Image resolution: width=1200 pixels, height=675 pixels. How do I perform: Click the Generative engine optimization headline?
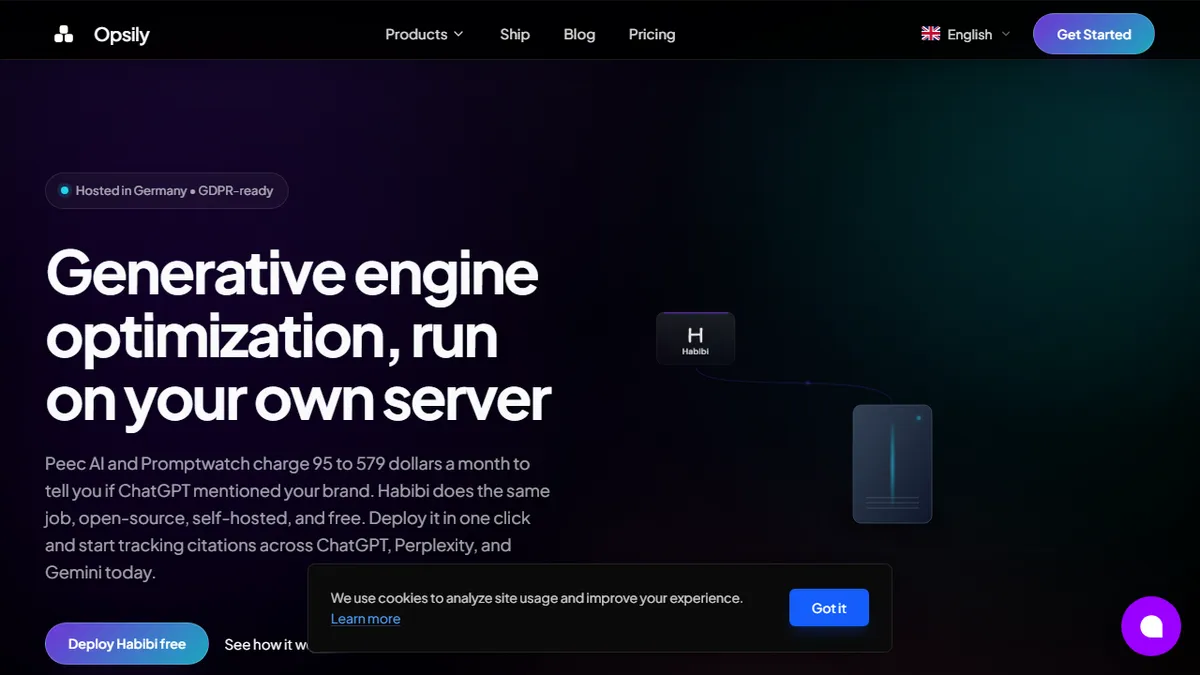(x=298, y=336)
